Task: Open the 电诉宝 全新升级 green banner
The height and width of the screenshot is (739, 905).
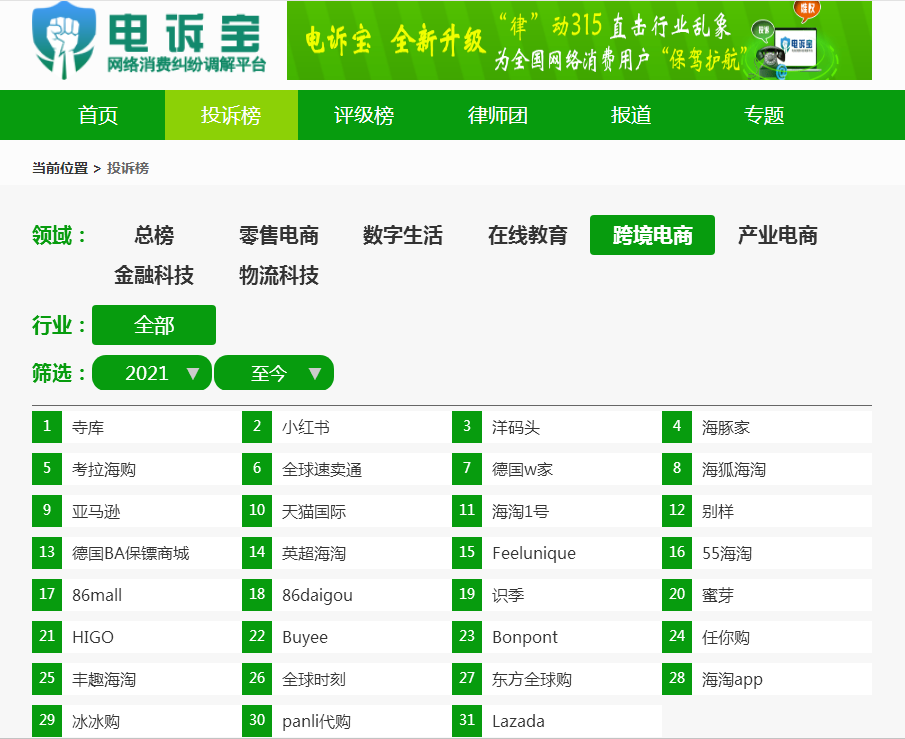Action: pyautogui.click(x=579, y=40)
